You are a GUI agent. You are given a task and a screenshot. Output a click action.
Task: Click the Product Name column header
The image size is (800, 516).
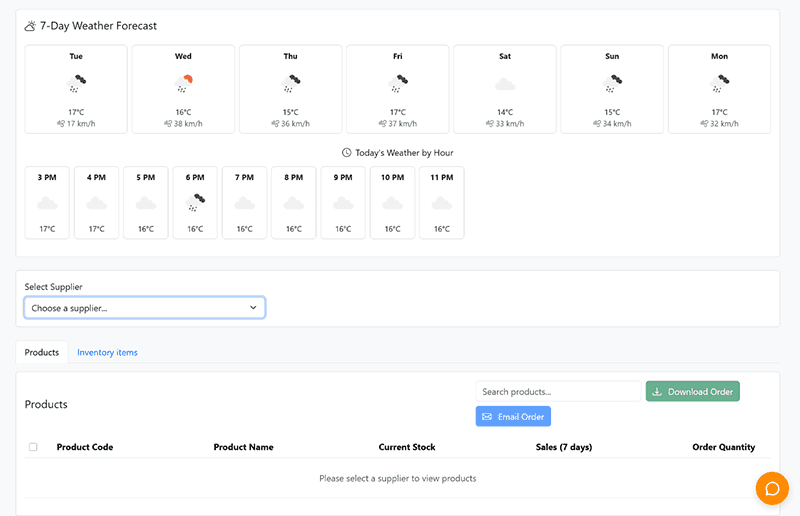(243, 447)
